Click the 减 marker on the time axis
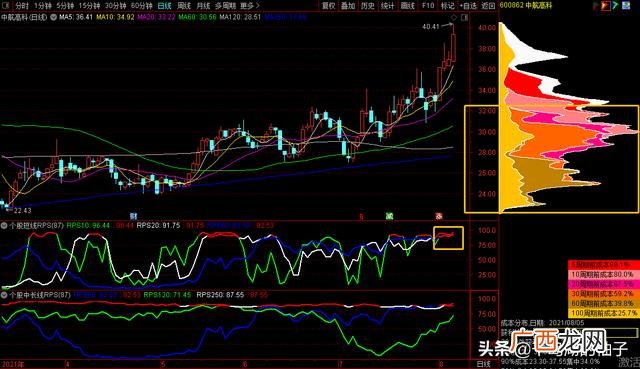 click(x=389, y=216)
